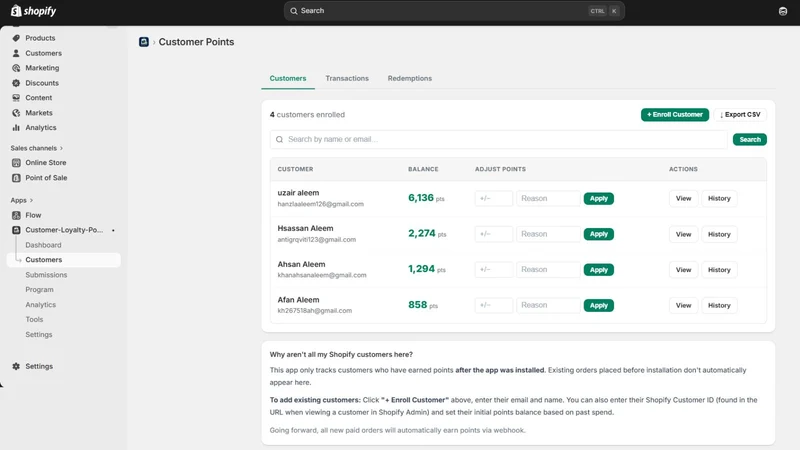Open the Program submenu item
The height and width of the screenshot is (450, 800).
tap(39, 289)
